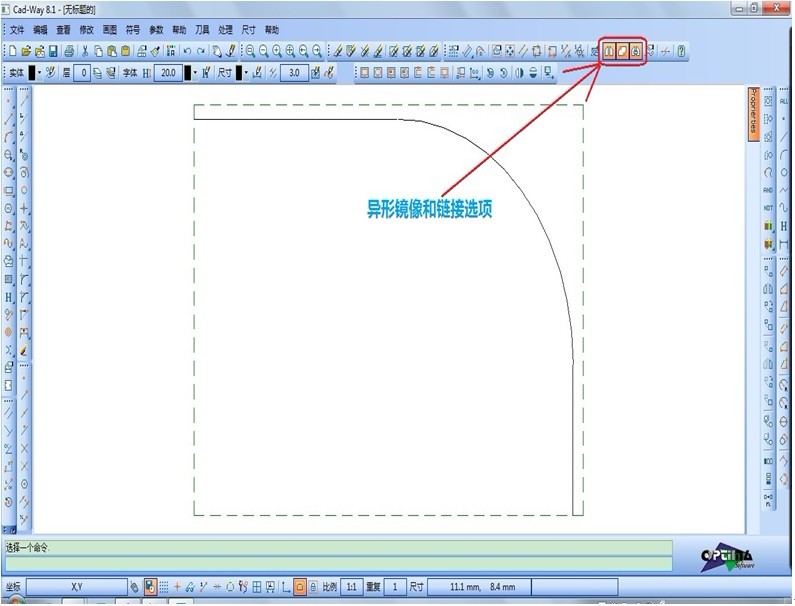Click the AND filter icon in right toolbar

(768, 190)
